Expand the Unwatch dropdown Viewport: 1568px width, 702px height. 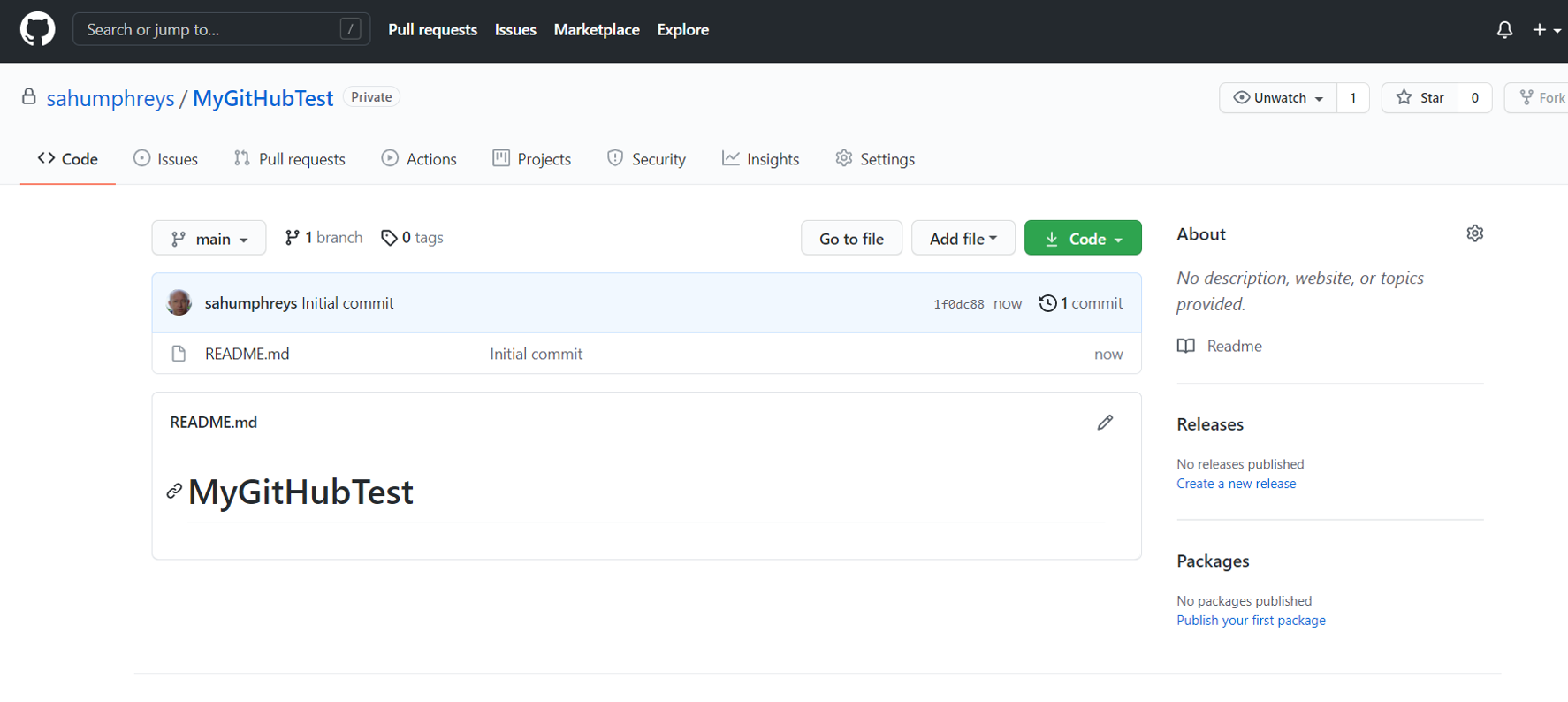pyautogui.click(x=1278, y=97)
